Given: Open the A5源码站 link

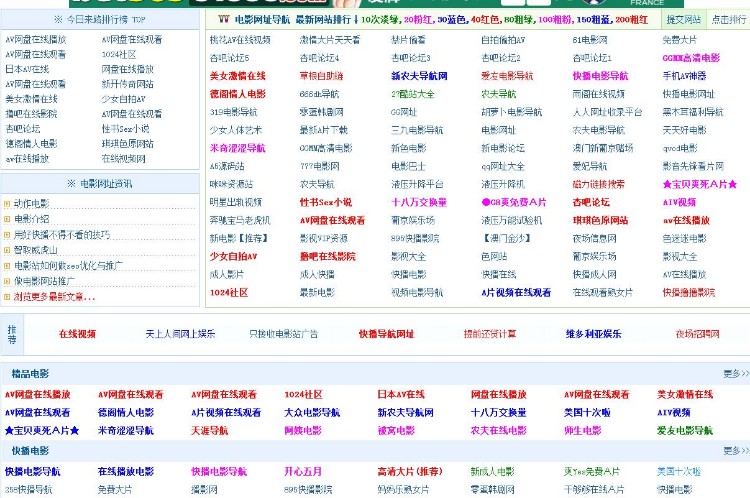Looking at the screenshot, I should tap(227, 166).
